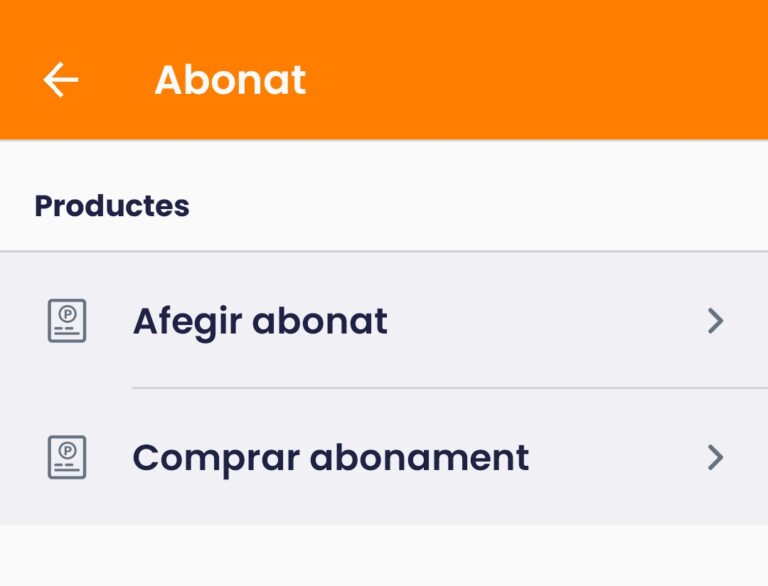Go back from the Abonat screen
The width and height of the screenshot is (768, 586).
pos(61,80)
